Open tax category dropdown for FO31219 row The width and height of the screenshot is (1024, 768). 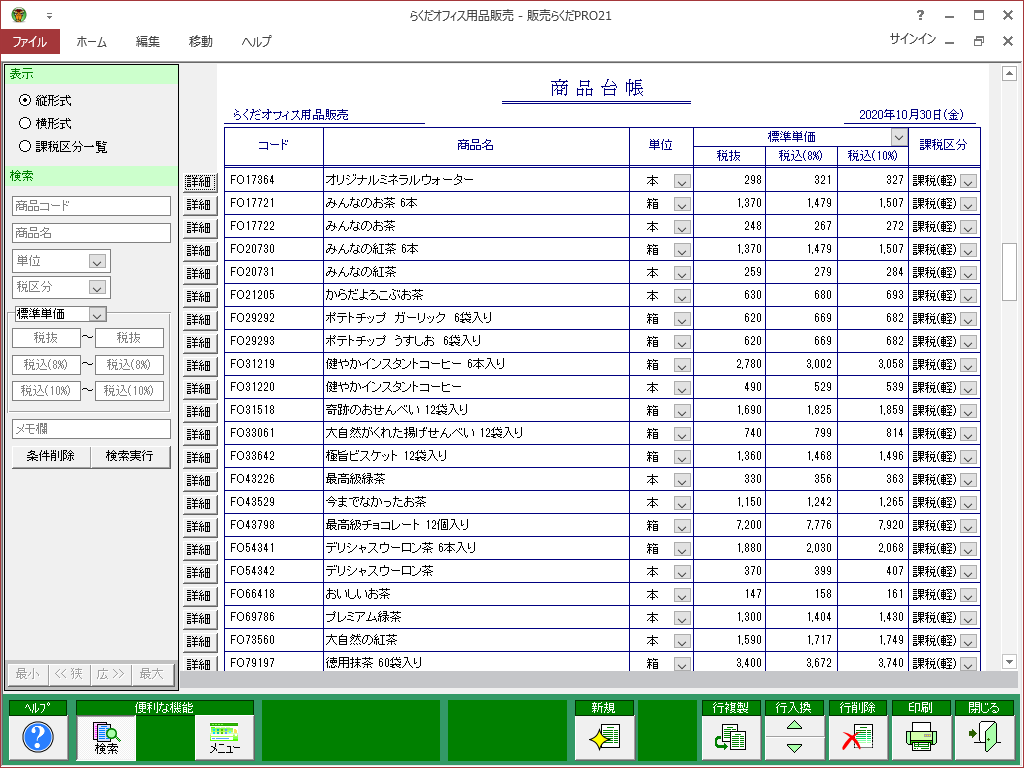968,365
